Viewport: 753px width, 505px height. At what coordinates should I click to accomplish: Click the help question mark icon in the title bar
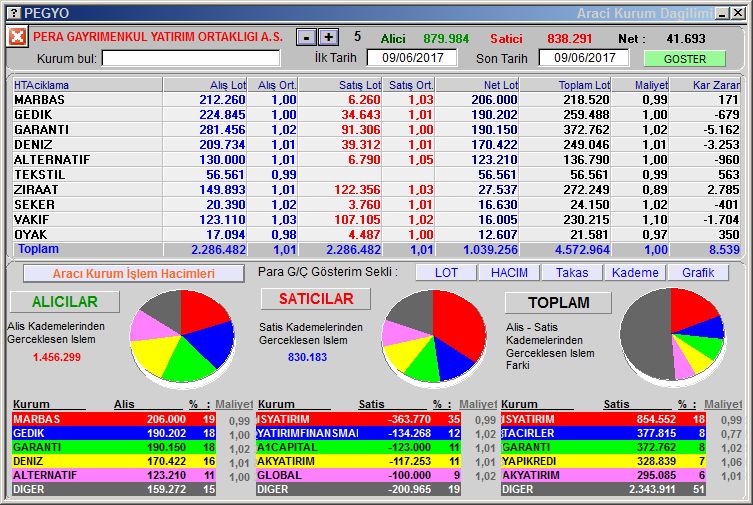click(15, 13)
